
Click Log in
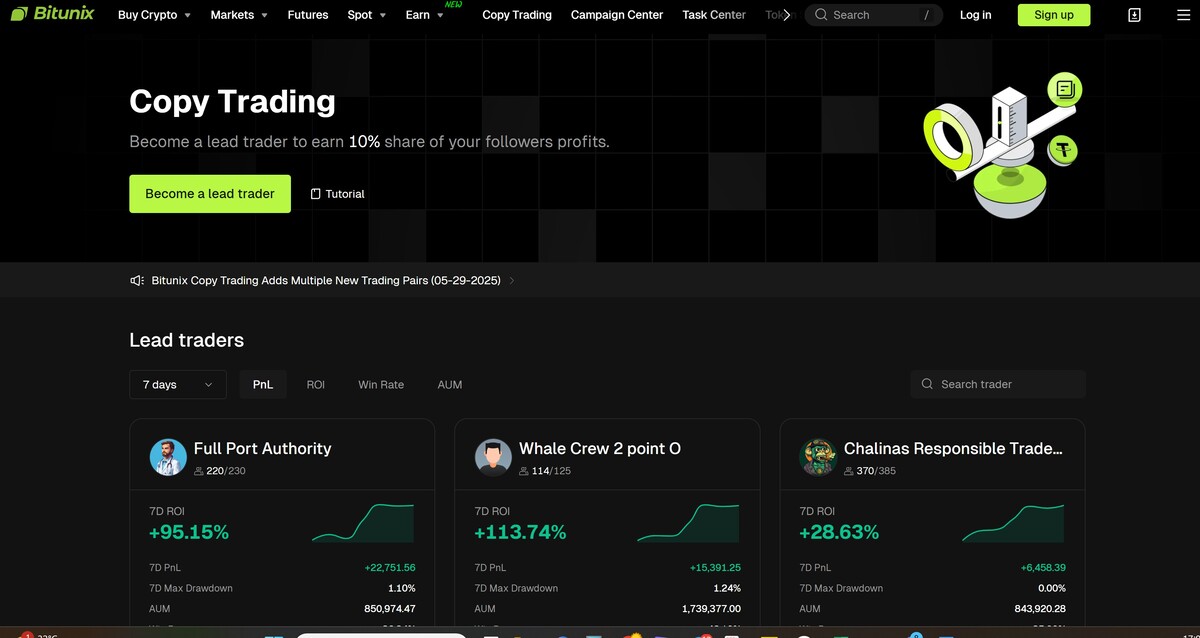click(975, 15)
